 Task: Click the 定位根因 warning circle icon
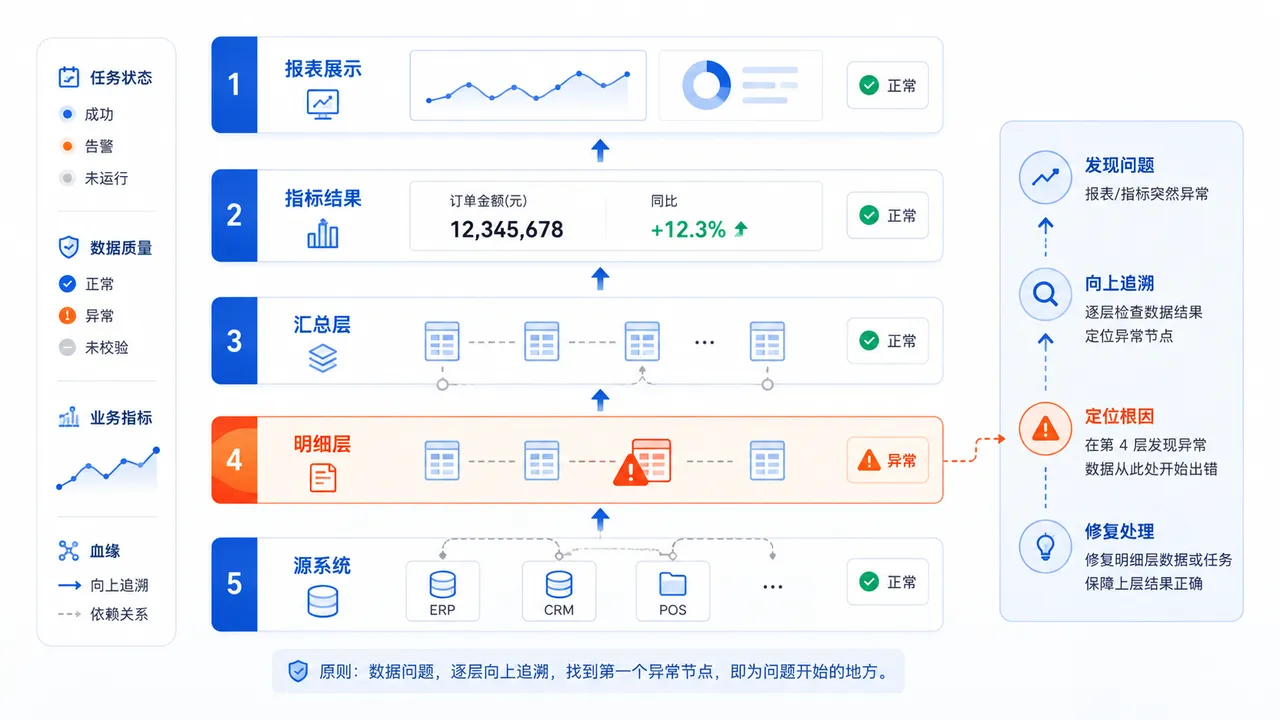click(1045, 429)
